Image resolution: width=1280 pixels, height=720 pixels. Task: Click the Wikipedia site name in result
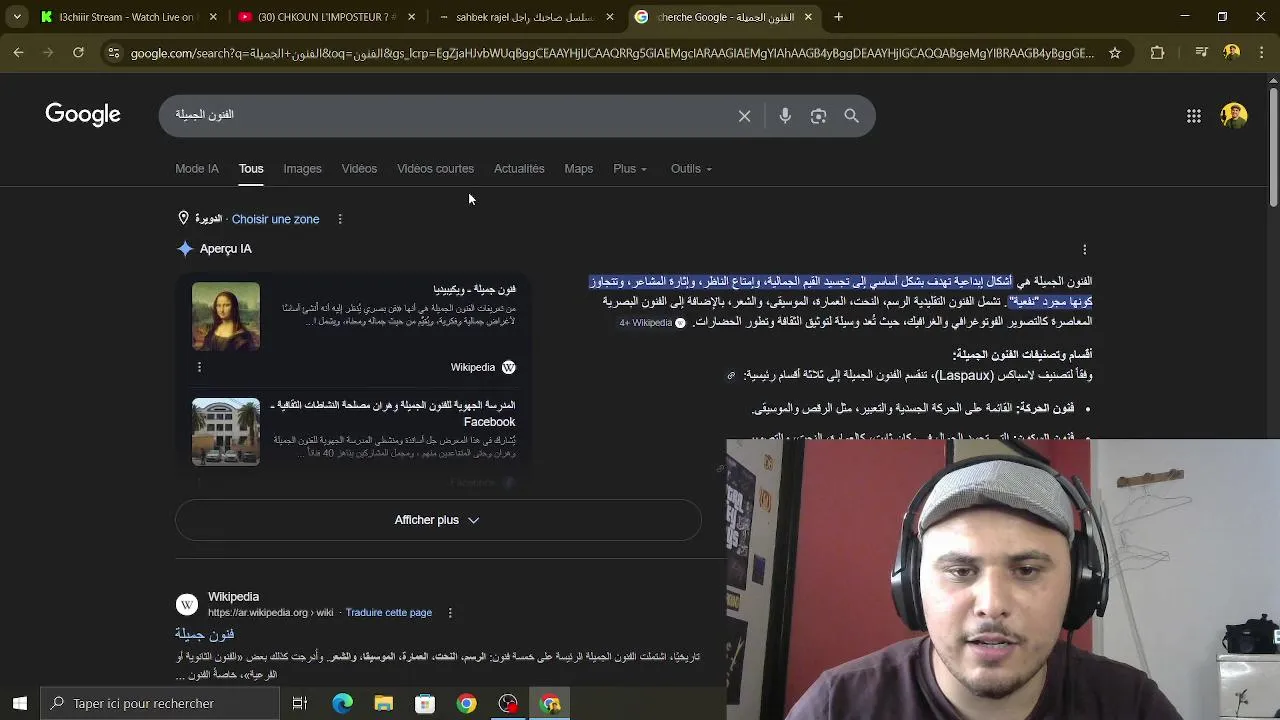tap(233, 597)
